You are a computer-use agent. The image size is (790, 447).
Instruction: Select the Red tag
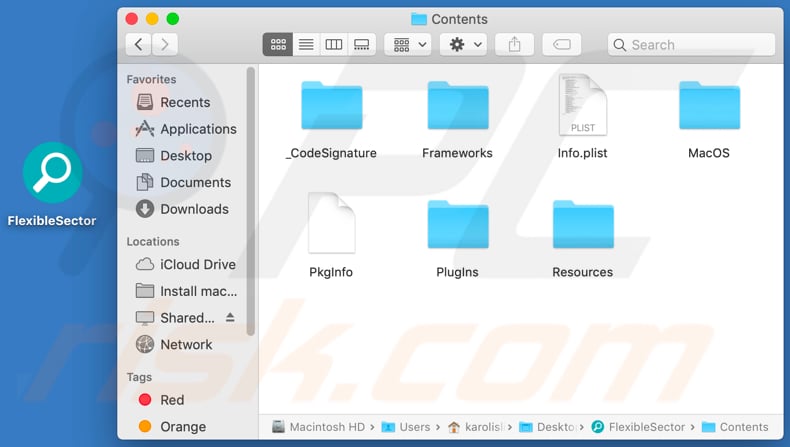tap(161, 400)
